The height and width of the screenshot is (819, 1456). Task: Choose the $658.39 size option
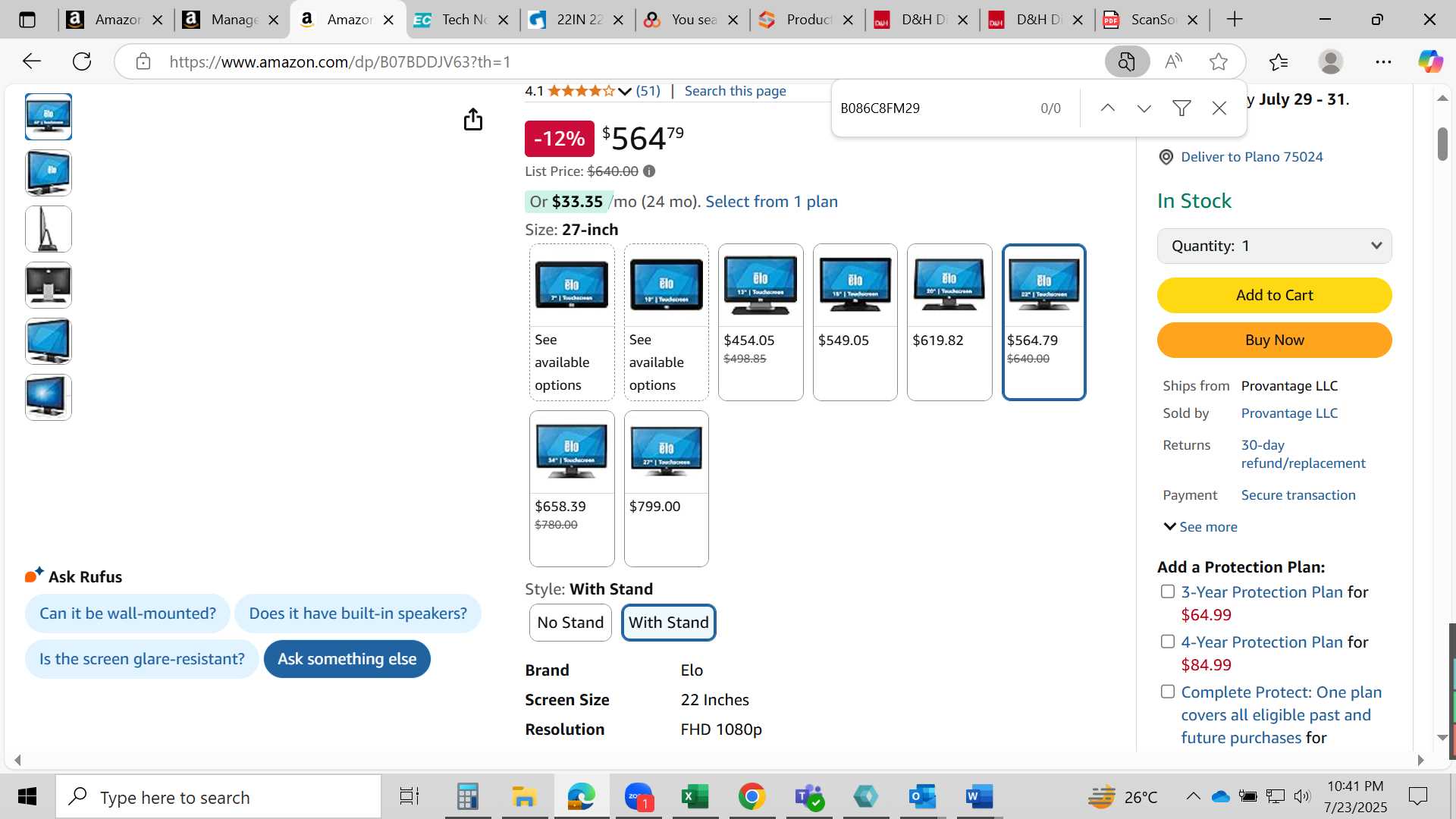point(572,488)
